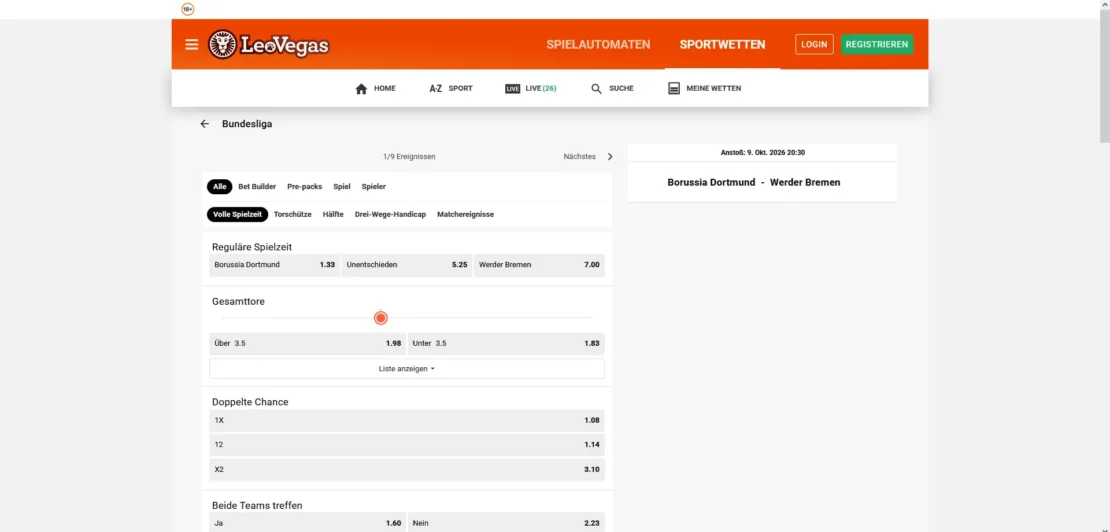Open the hamburger menu icon

pyautogui.click(x=191, y=45)
